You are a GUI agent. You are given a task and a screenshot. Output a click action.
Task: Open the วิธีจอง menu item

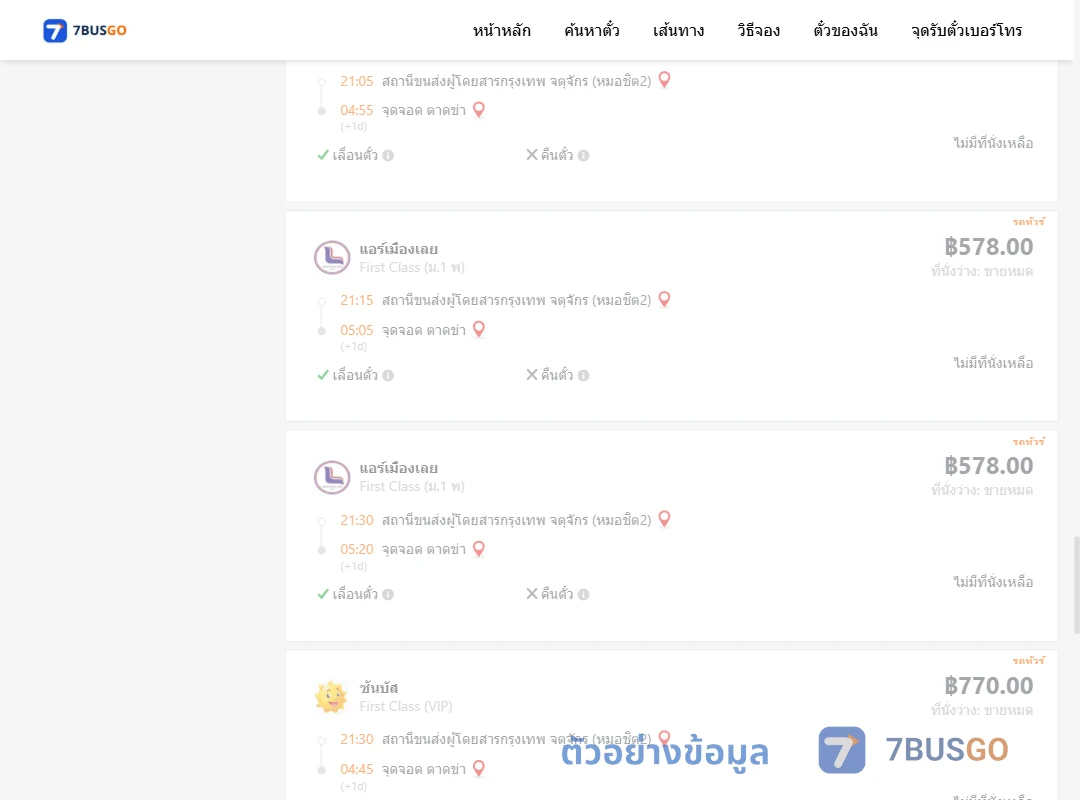point(758,30)
